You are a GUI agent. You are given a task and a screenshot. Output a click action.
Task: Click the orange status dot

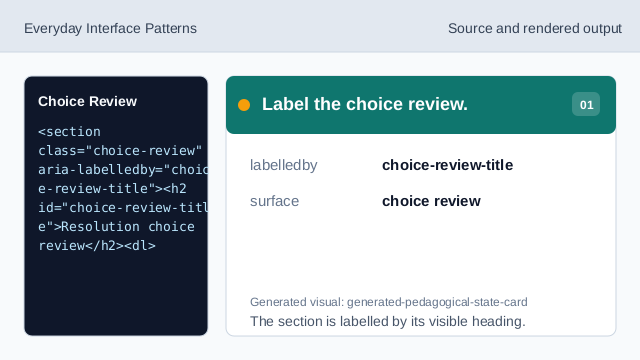click(x=244, y=105)
